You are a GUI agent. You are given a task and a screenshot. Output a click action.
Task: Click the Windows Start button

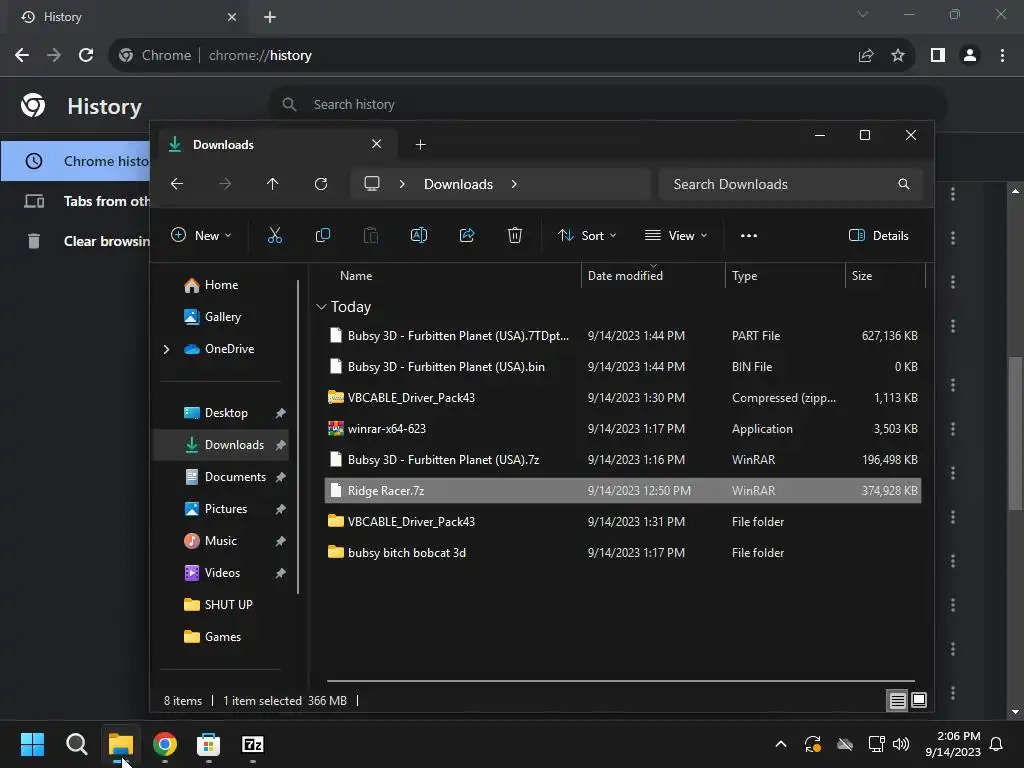point(32,744)
